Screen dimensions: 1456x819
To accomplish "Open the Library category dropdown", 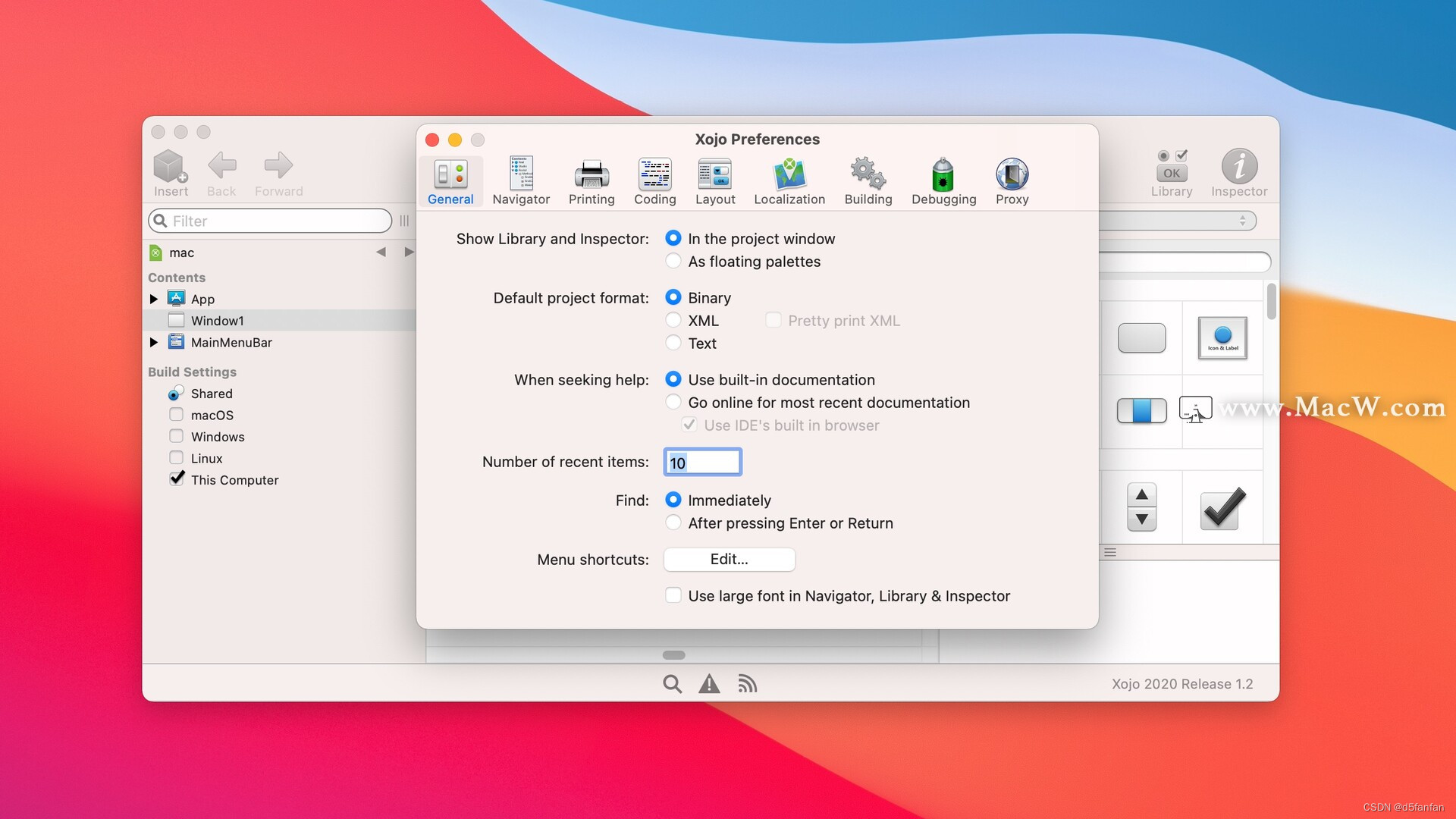I will 1177,221.
